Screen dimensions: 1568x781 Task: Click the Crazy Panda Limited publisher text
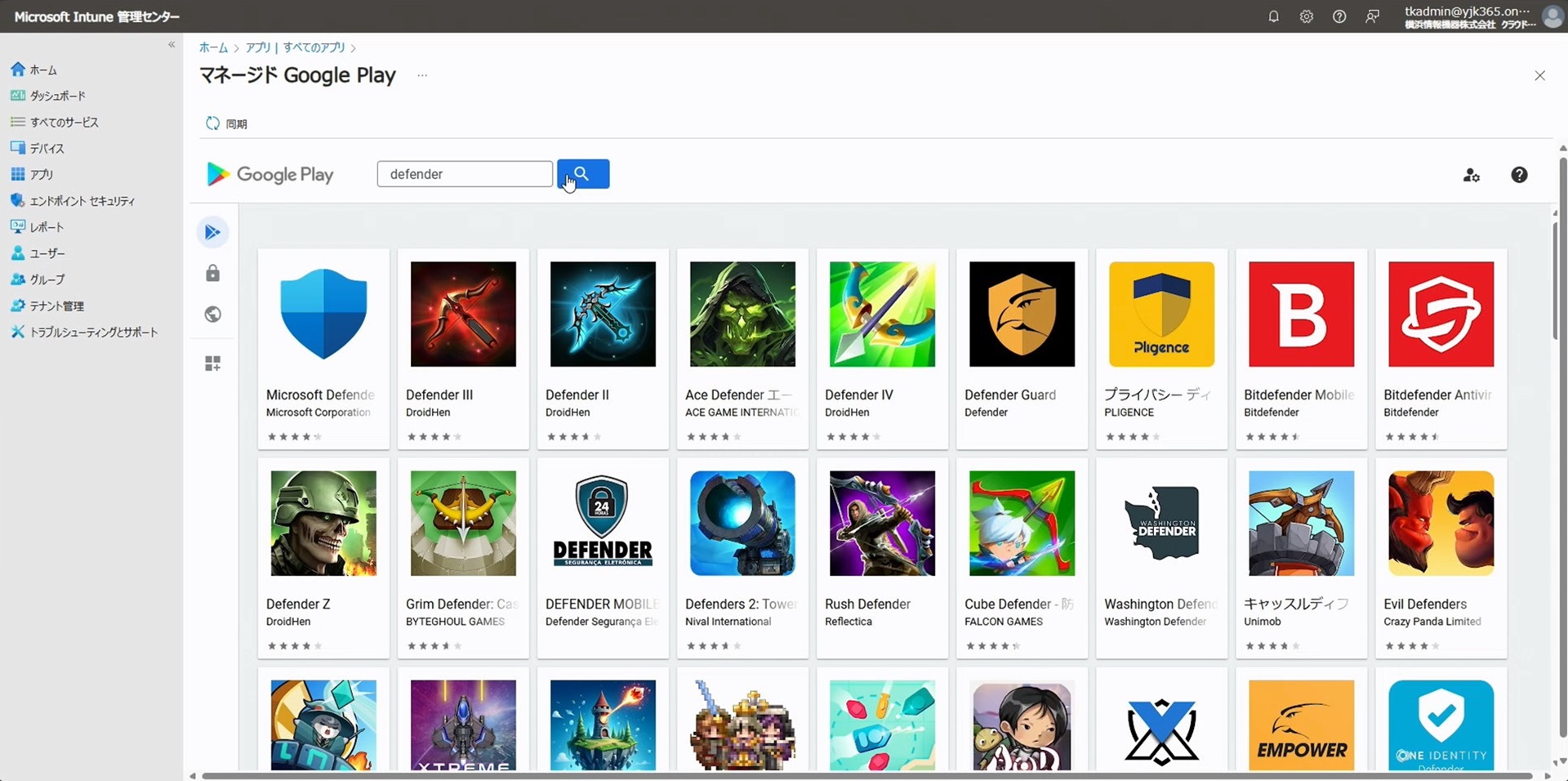pos(1432,622)
